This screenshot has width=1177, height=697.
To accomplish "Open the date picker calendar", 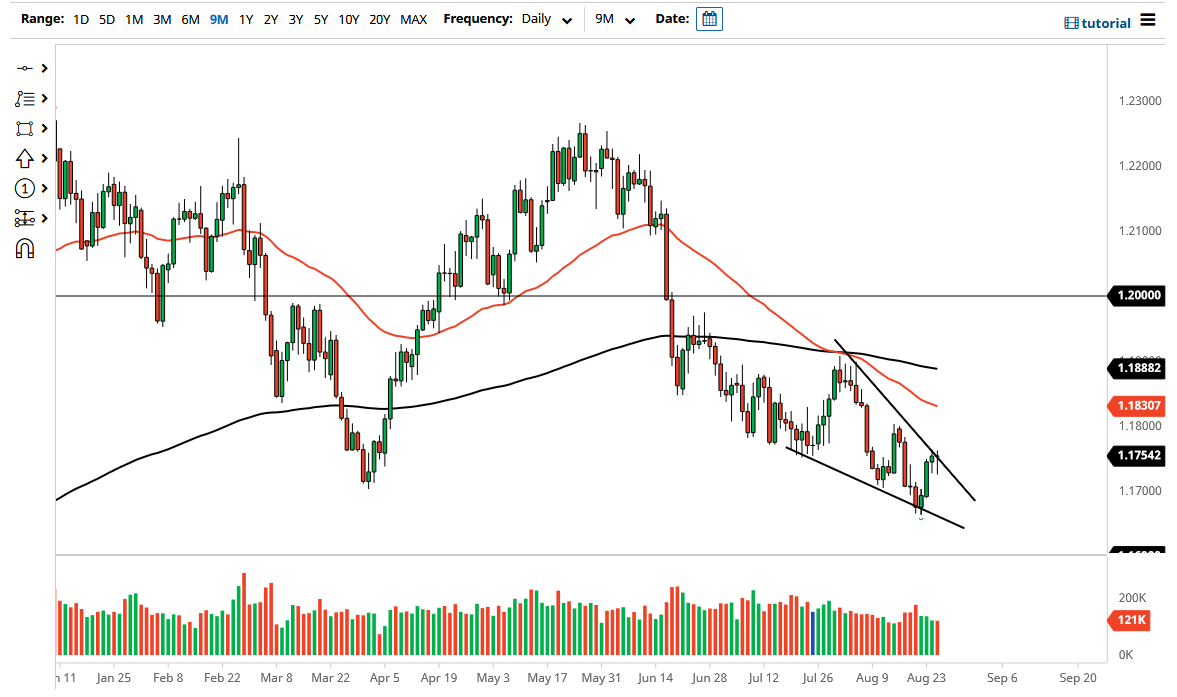I will (709, 19).
